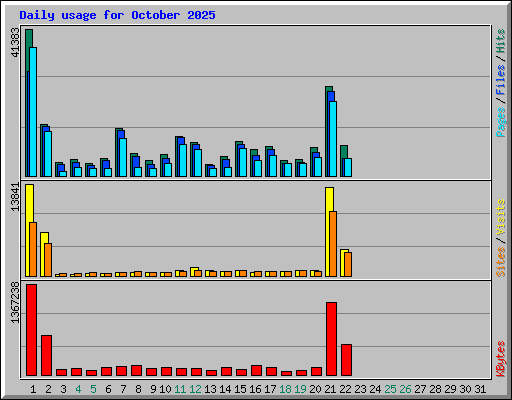
Task: Click day label 28 on the x-axis
Action: pyautogui.click(x=435, y=389)
